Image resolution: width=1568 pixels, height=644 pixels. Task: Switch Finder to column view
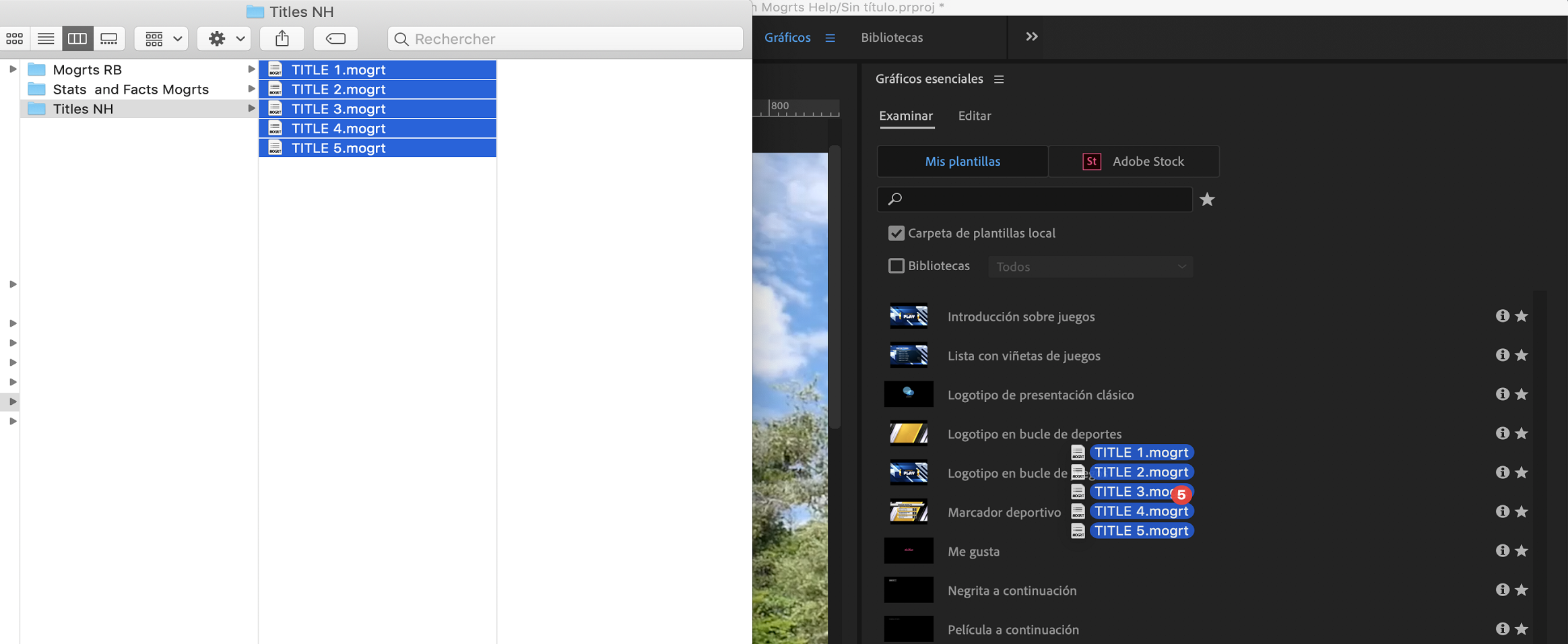click(77, 39)
